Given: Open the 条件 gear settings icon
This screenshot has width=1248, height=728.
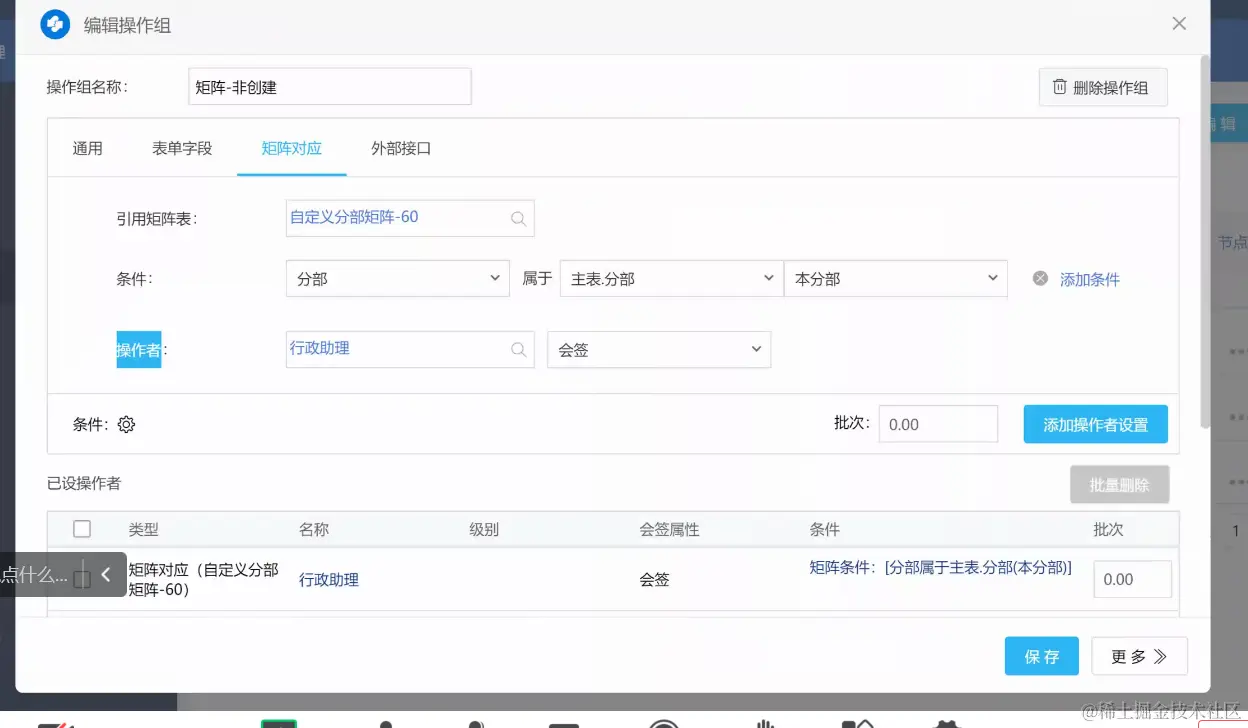Looking at the screenshot, I should pos(126,424).
